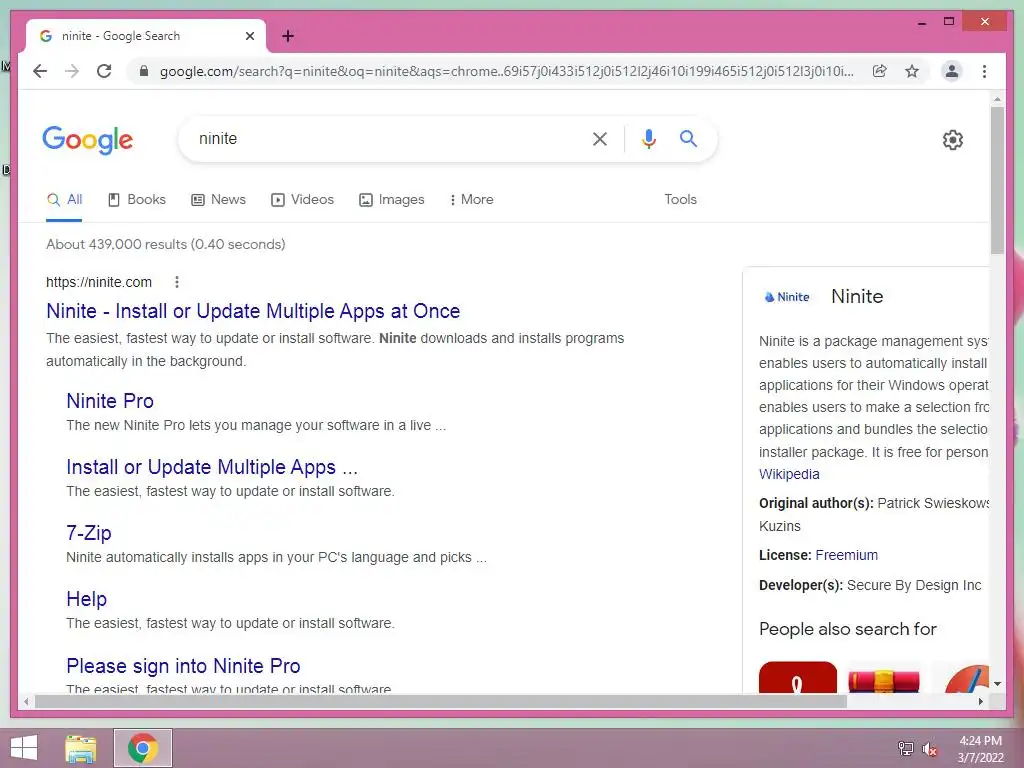This screenshot has width=1024, height=768.
Task: Click the 'People also search for' heading
Action: [x=847, y=629]
